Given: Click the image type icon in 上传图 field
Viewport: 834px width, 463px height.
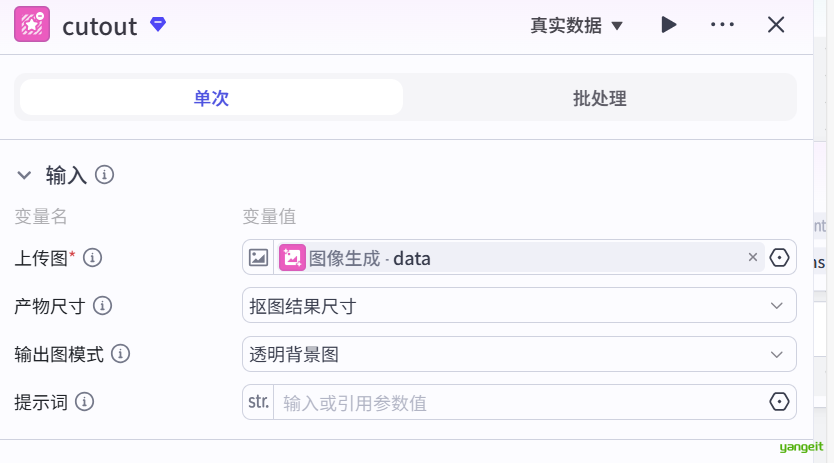Looking at the screenshot, I should click(x=258, y=258).
